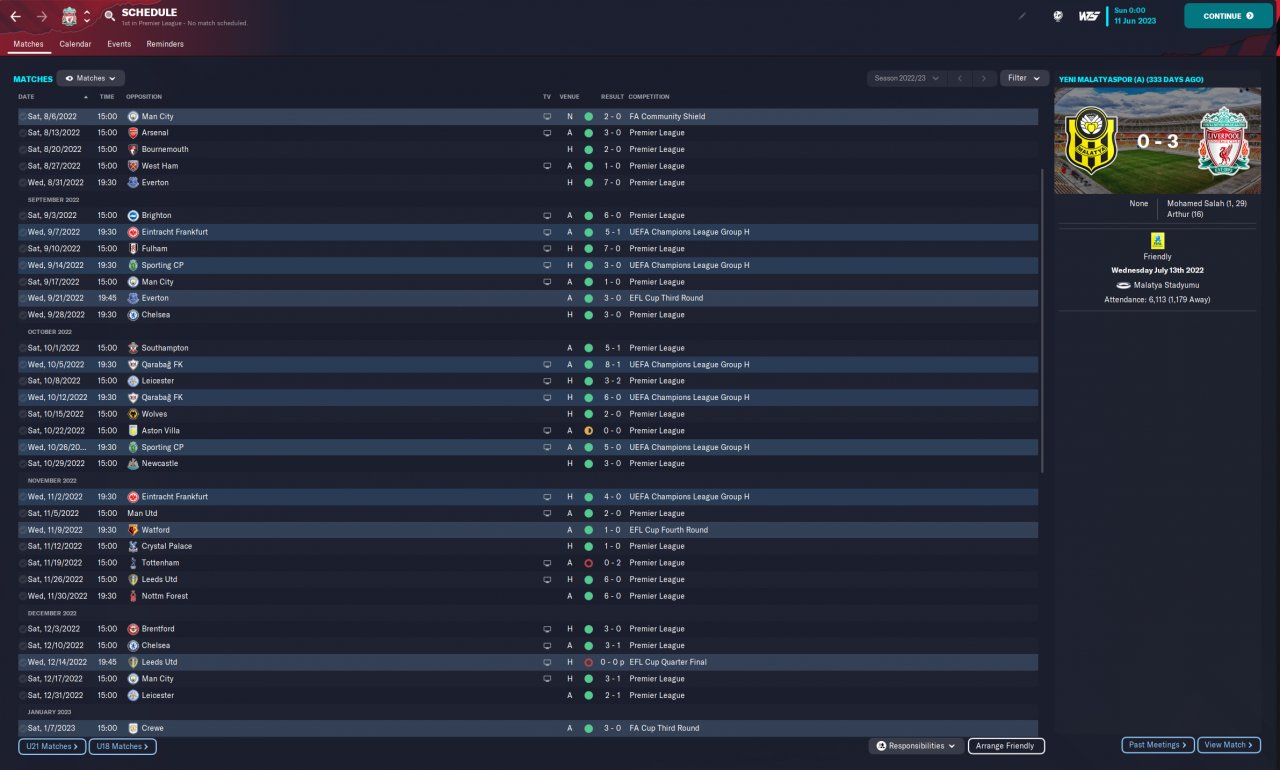Click the TV icon on the Arsenal row
1280x770 pixels.
coord(547,133)
